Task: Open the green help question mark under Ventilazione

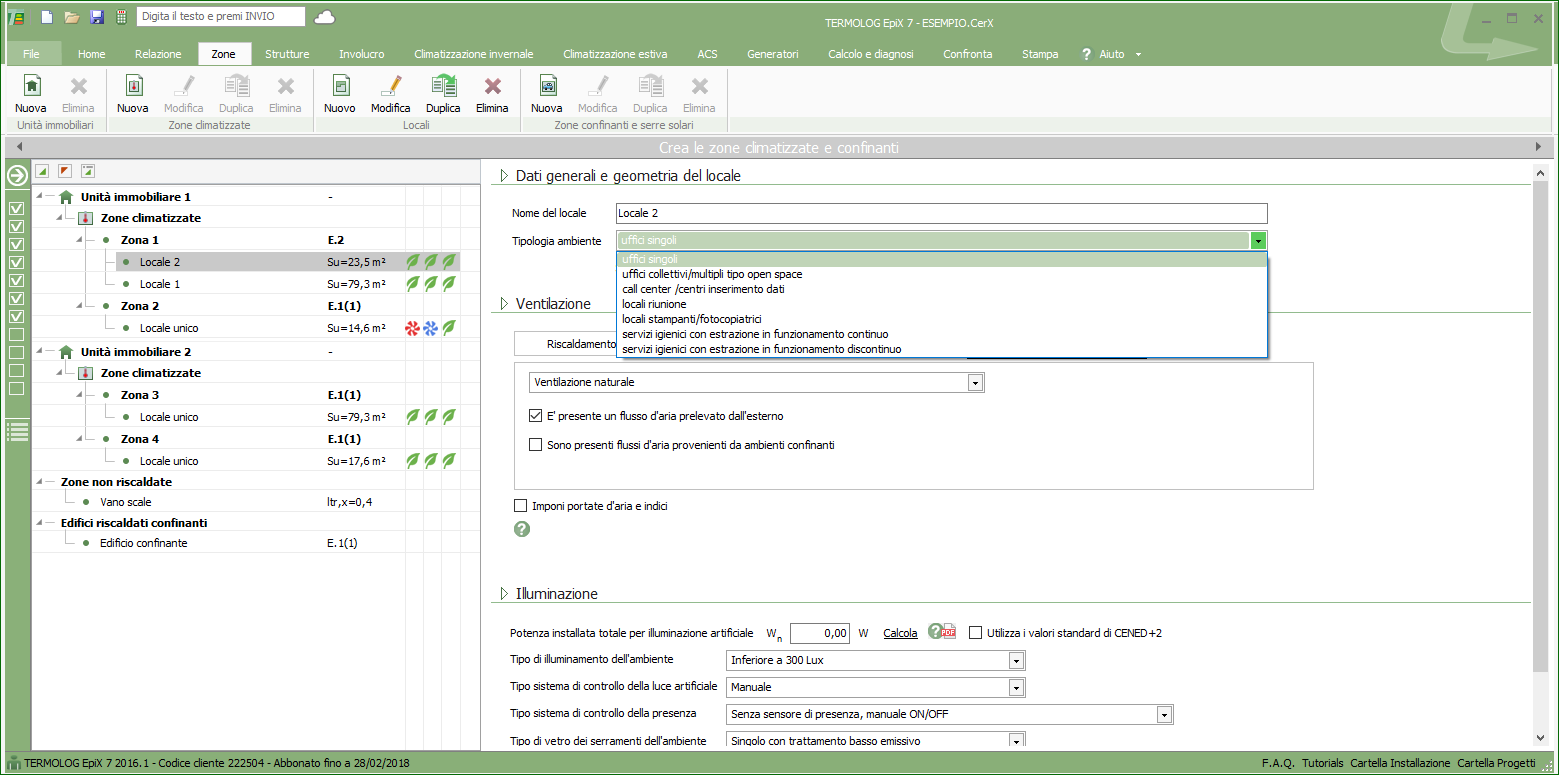Action: (x=522, y=529)
